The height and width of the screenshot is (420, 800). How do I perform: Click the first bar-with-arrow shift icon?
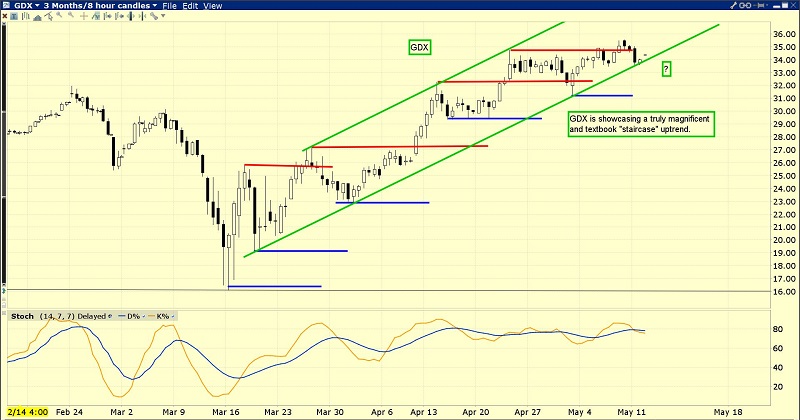click(108, 16)
